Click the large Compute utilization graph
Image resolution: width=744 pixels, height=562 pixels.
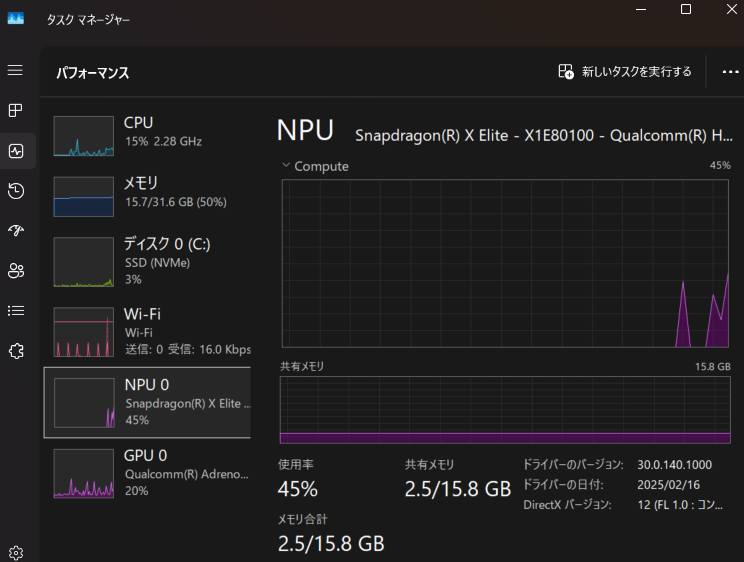pos(505,263)
